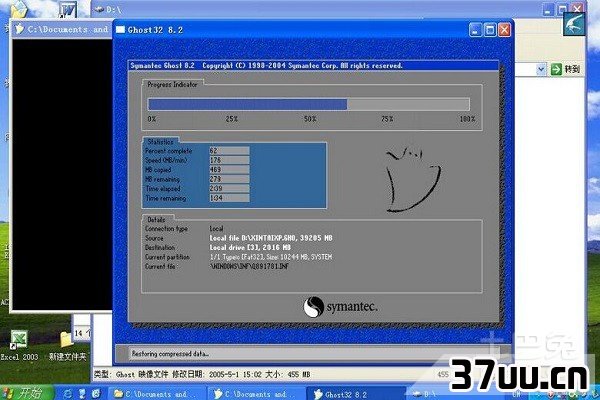Maximize the Ghost32 8.2 window
The width and height of the screenshot is (600, 400).
tap(490, 30)
